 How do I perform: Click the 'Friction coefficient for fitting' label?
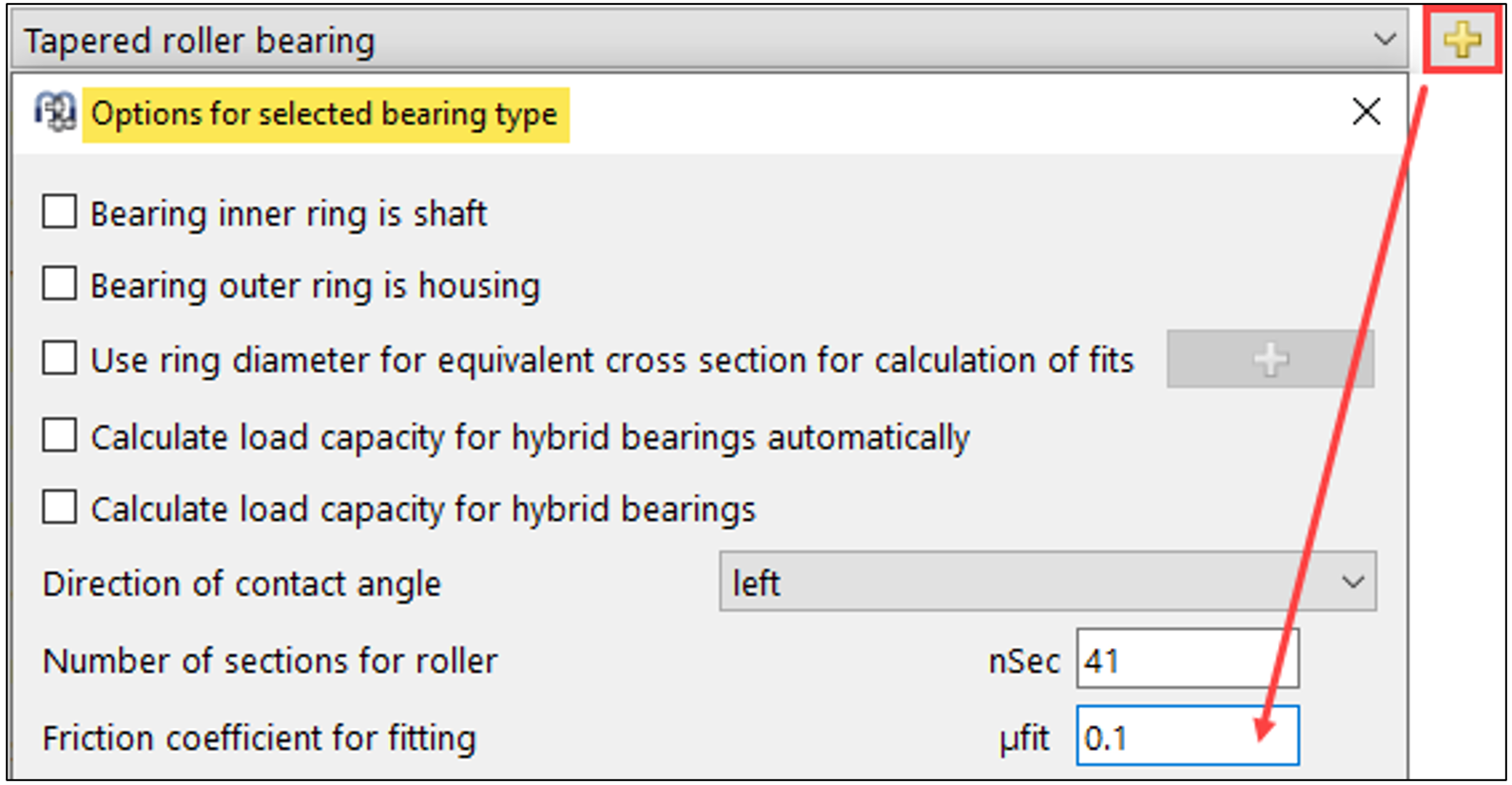point(259,737)
